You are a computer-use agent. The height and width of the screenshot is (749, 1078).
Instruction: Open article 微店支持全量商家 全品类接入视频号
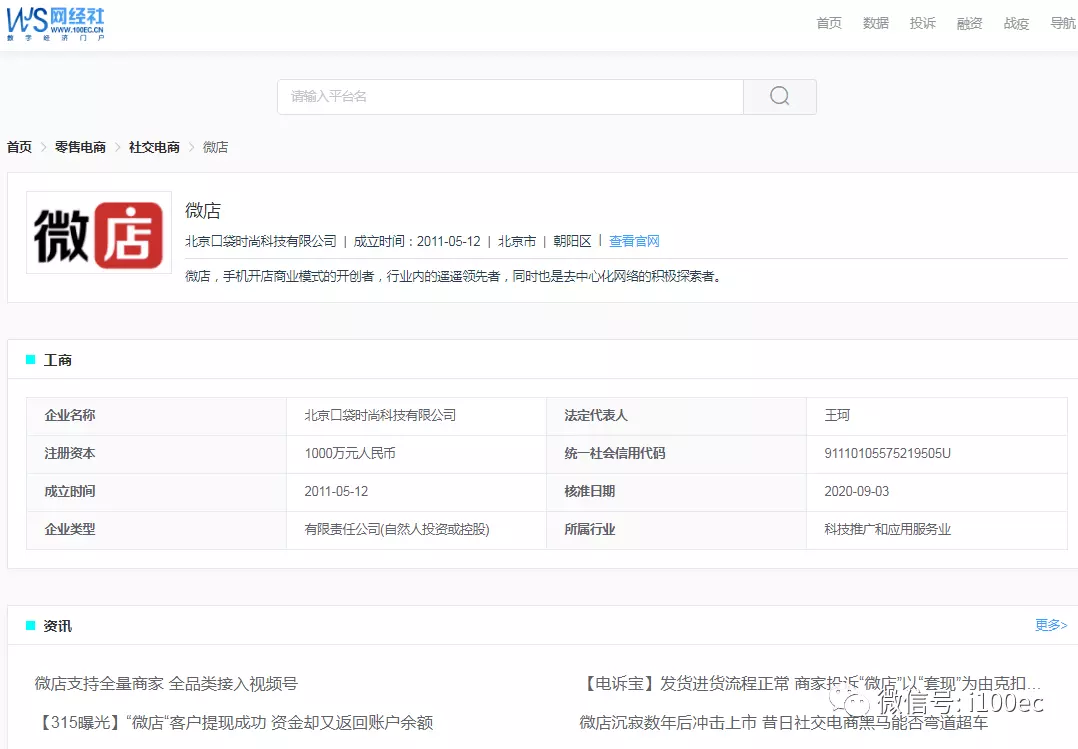click(166, 684)
